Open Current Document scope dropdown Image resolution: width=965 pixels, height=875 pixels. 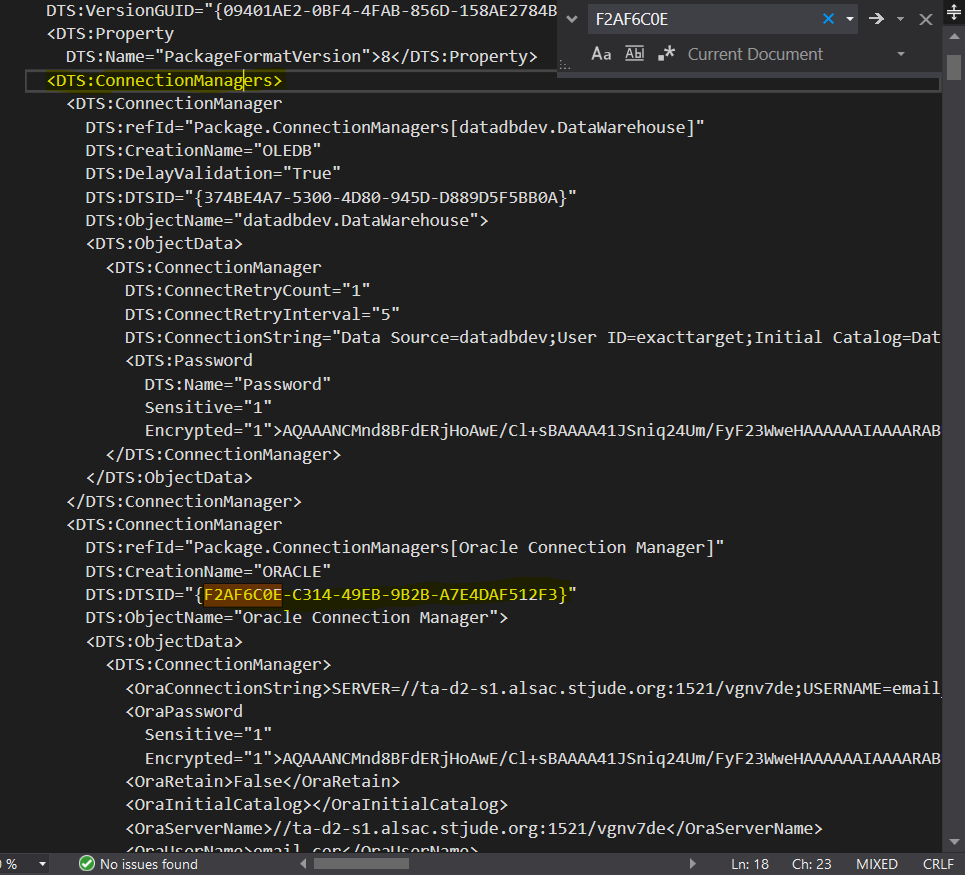click(x=901, y=54)
